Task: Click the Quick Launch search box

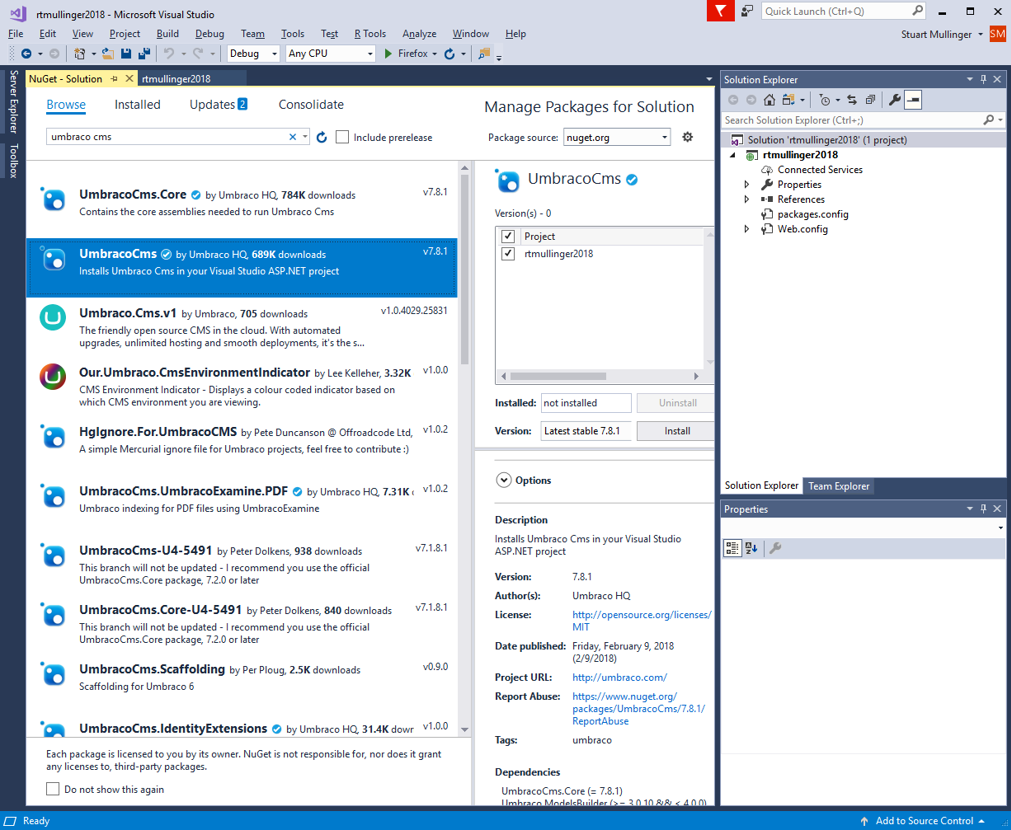Action: tap(843, 11)
